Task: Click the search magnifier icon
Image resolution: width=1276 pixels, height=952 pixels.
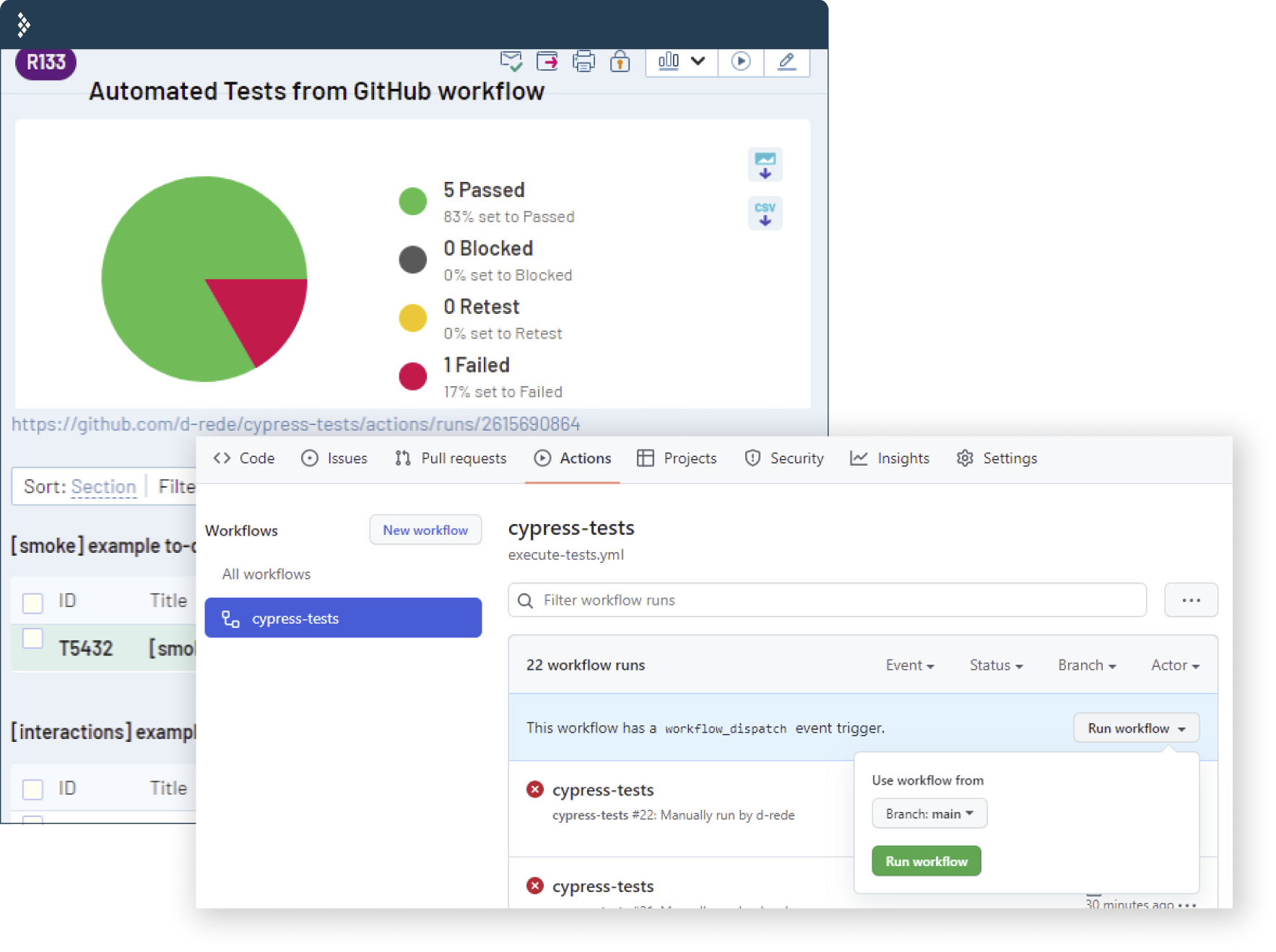Action: (526, 601)
